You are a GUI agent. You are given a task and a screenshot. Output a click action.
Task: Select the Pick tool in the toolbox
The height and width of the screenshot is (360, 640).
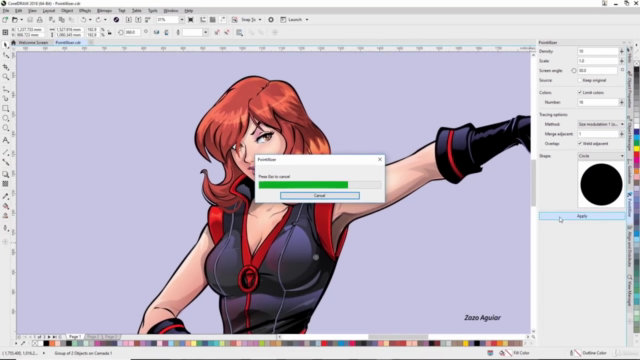pyautogui.click(x=5, y=45)
